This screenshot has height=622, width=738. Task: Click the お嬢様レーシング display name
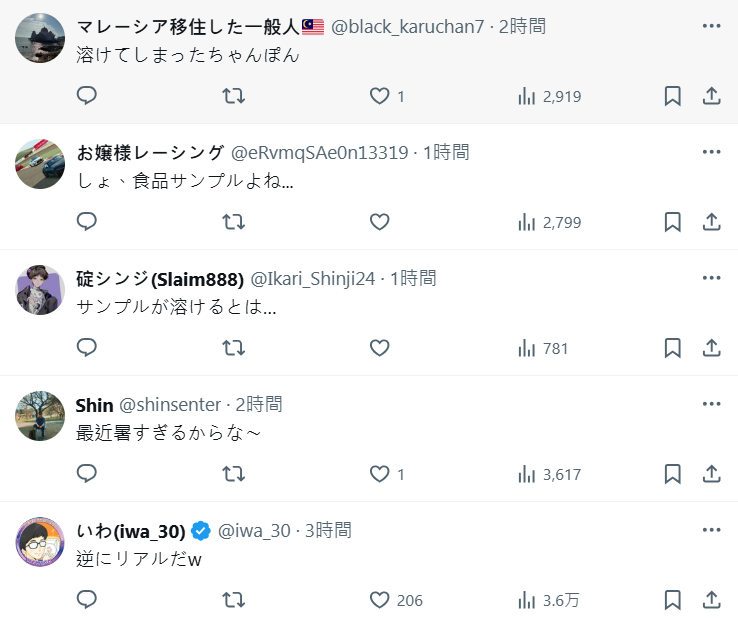(x=150, y=153)
